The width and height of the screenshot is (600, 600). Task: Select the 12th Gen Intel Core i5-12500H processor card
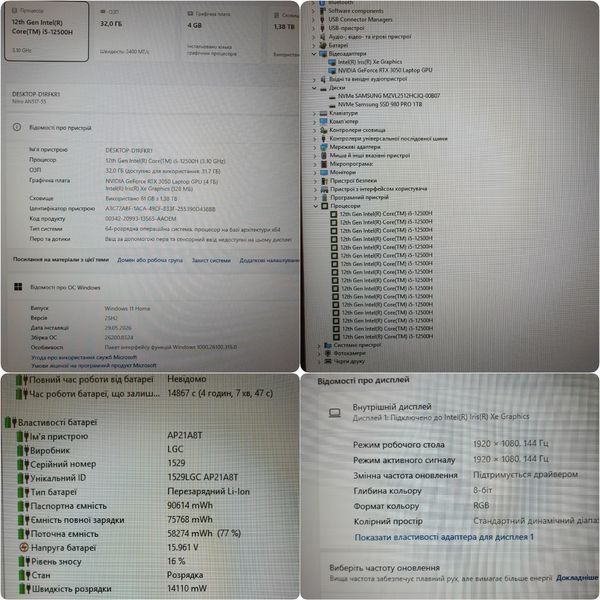(x=46, y=31)
